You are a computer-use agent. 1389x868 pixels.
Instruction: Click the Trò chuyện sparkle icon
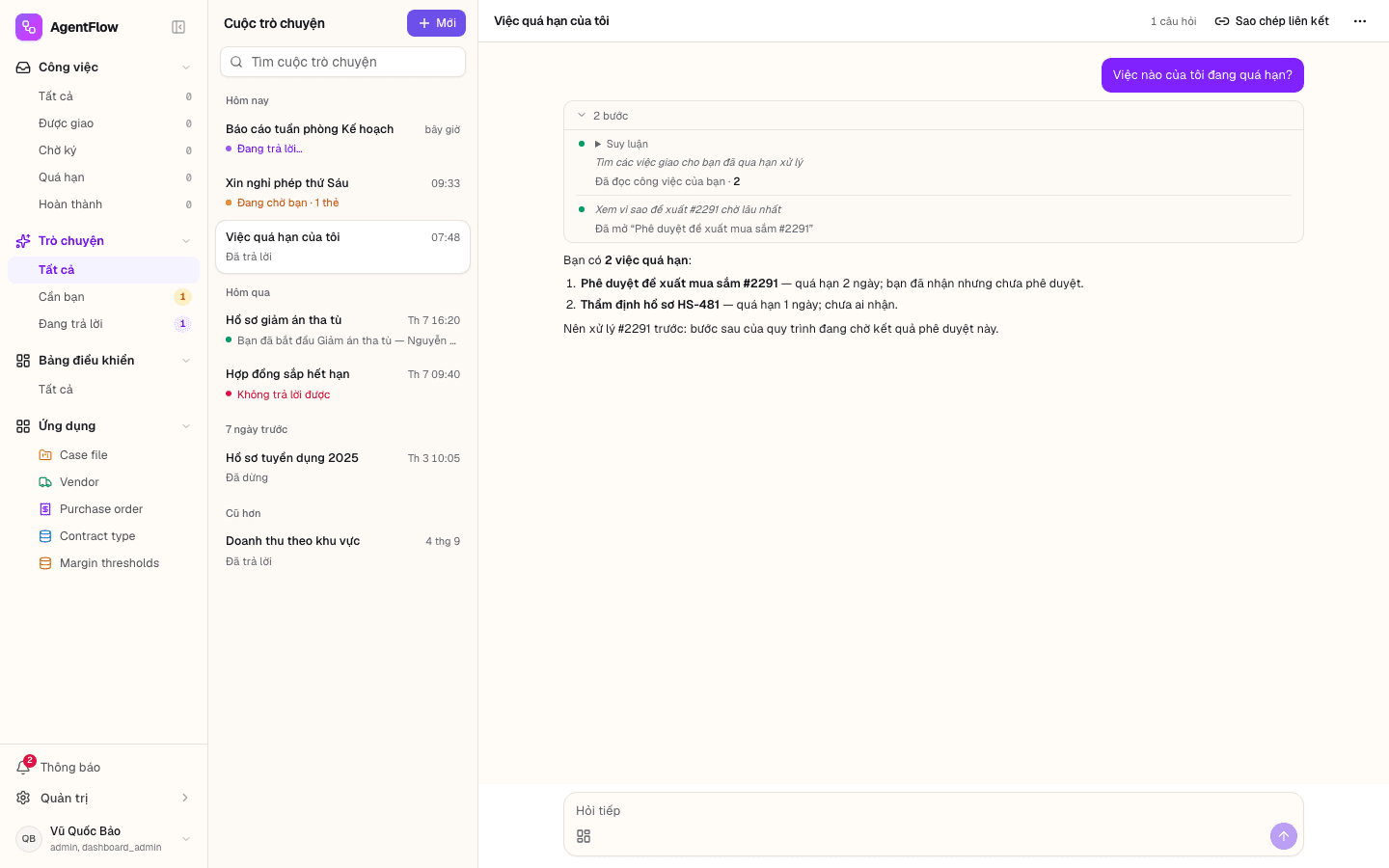coord(23,241)
